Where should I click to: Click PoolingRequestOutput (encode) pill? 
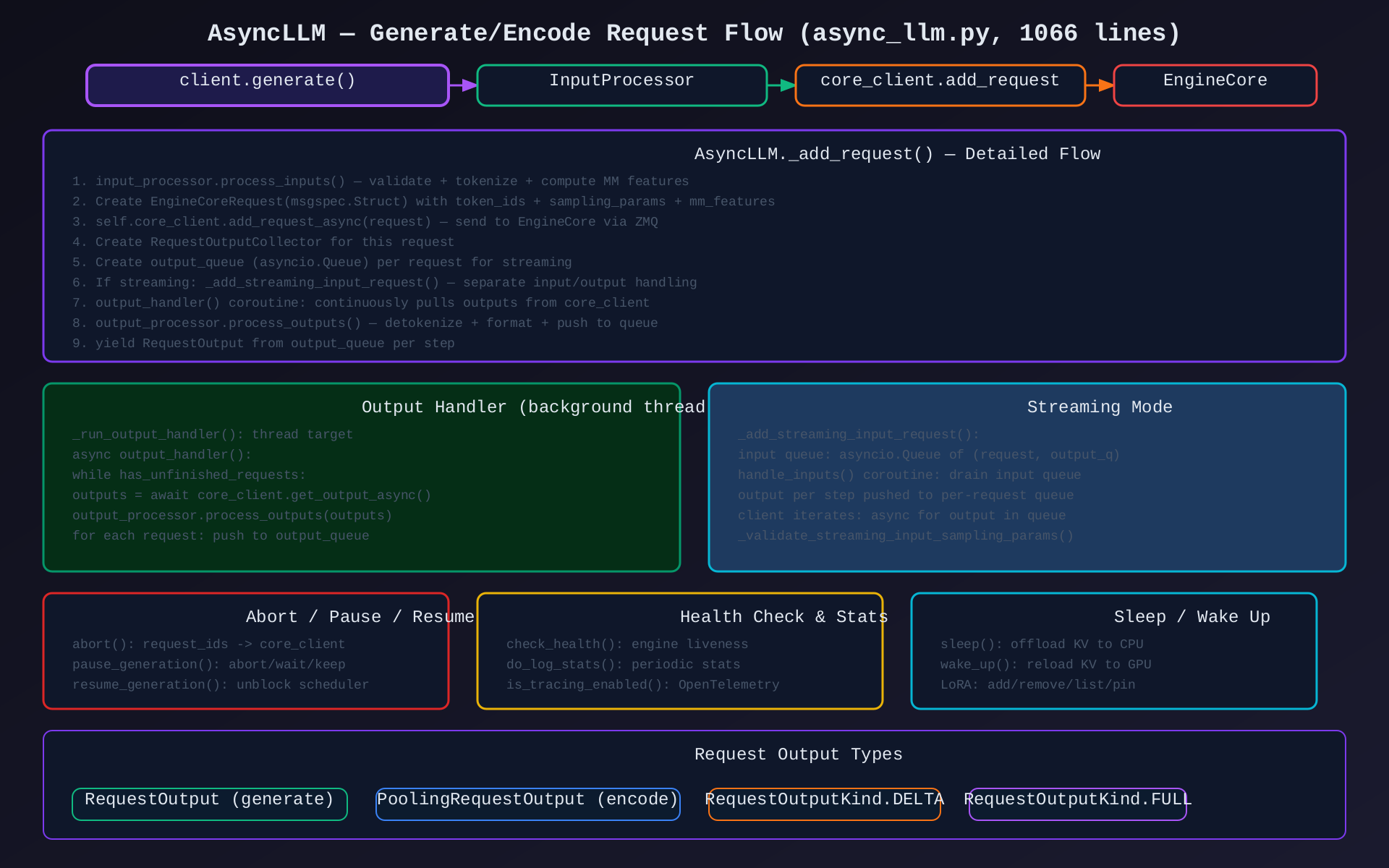(528, 804)
